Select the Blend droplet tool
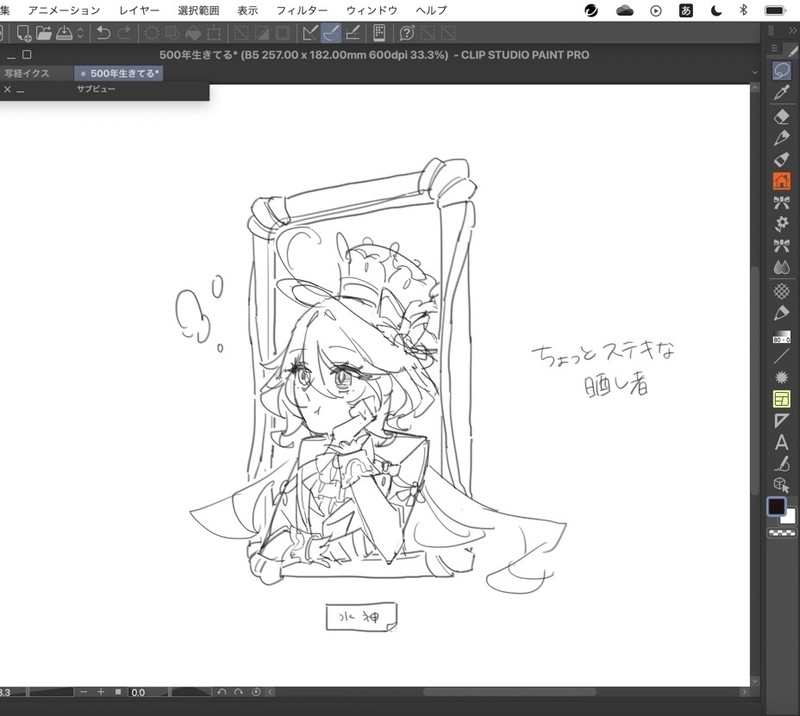Screen dimensions: 800x716 tap(781, 267)
